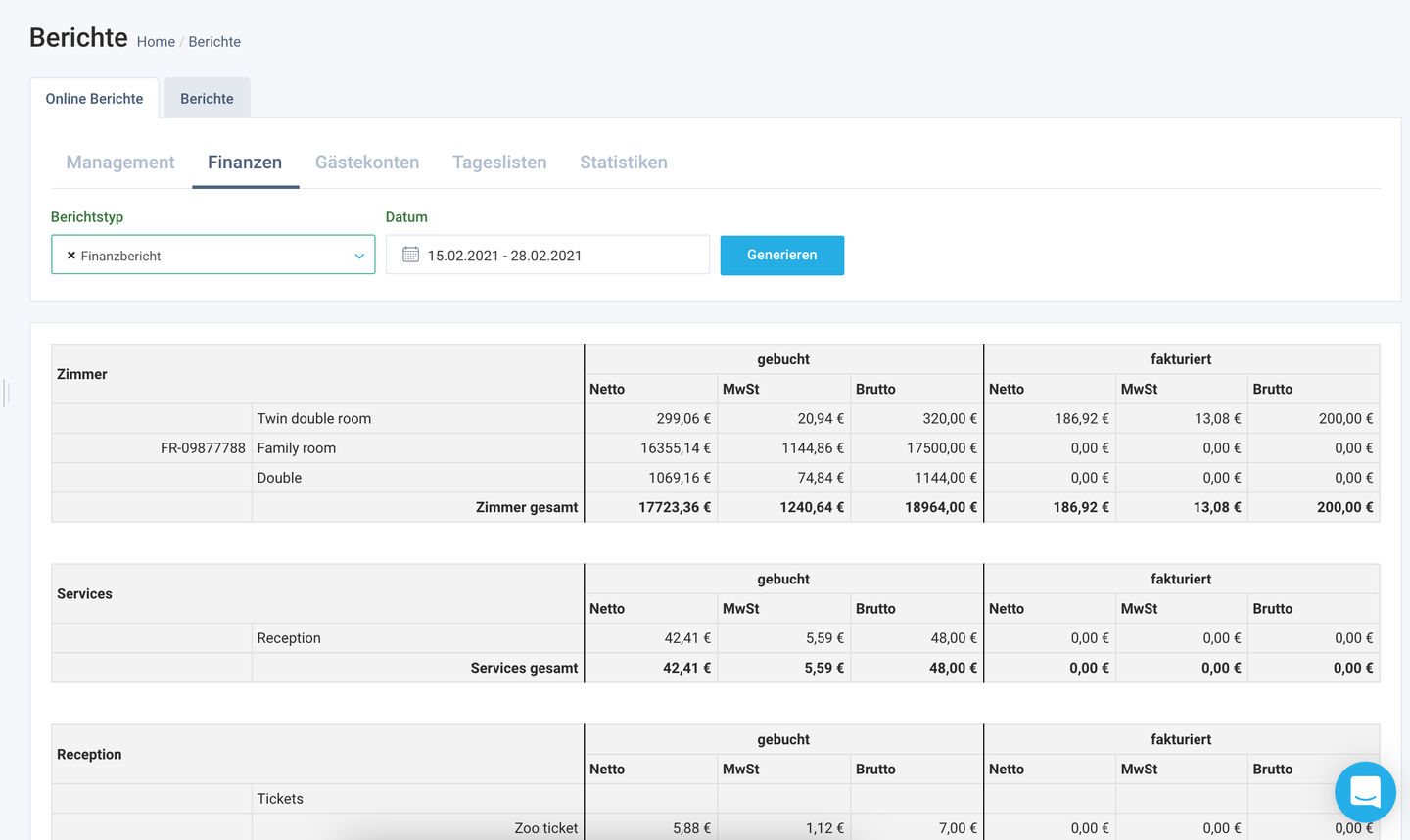
Task: Click the Berichte breadcrumb link
Action: coord(214,42)
